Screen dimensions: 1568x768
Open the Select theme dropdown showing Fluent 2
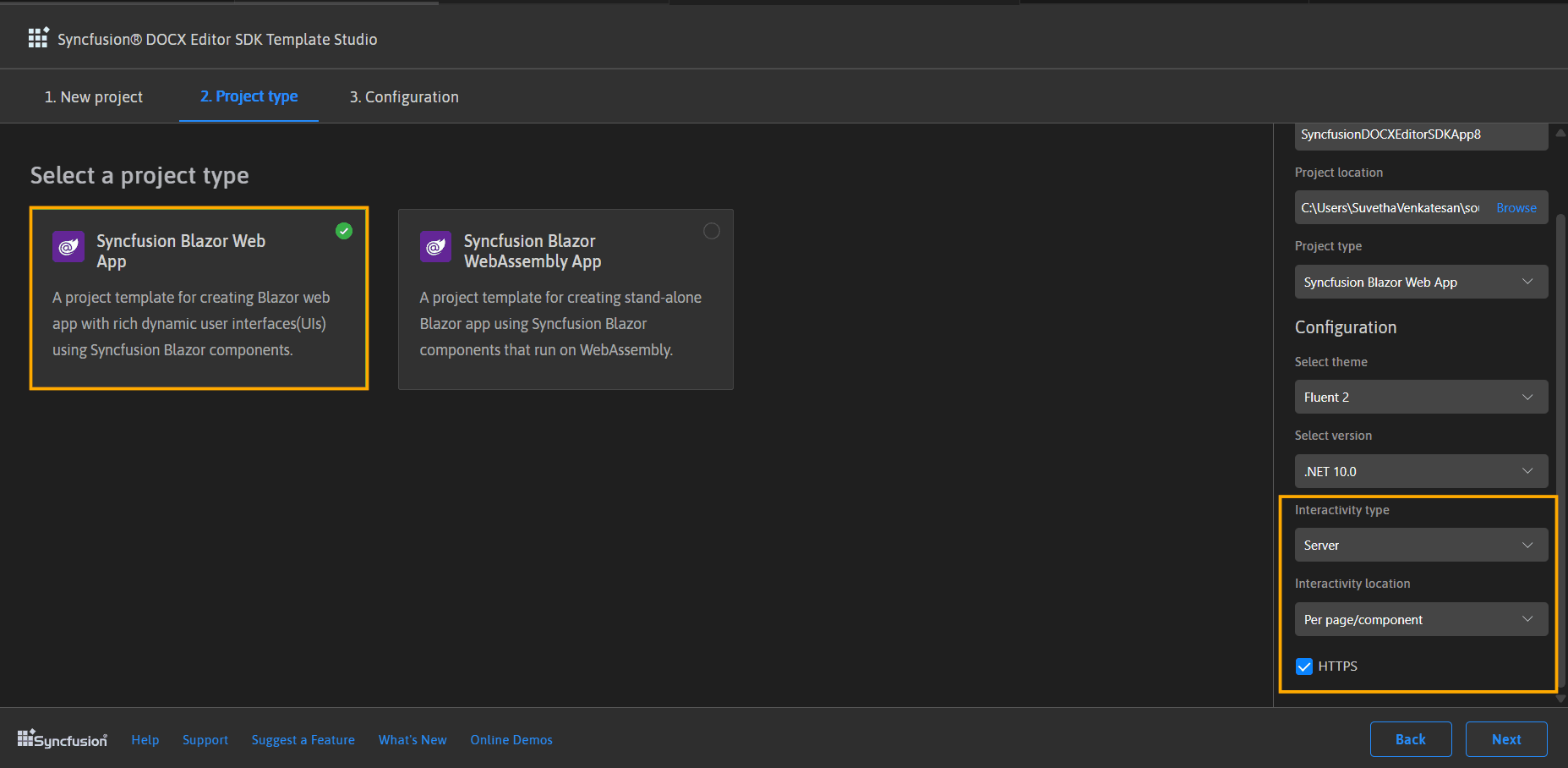(x=1420, y=396)
